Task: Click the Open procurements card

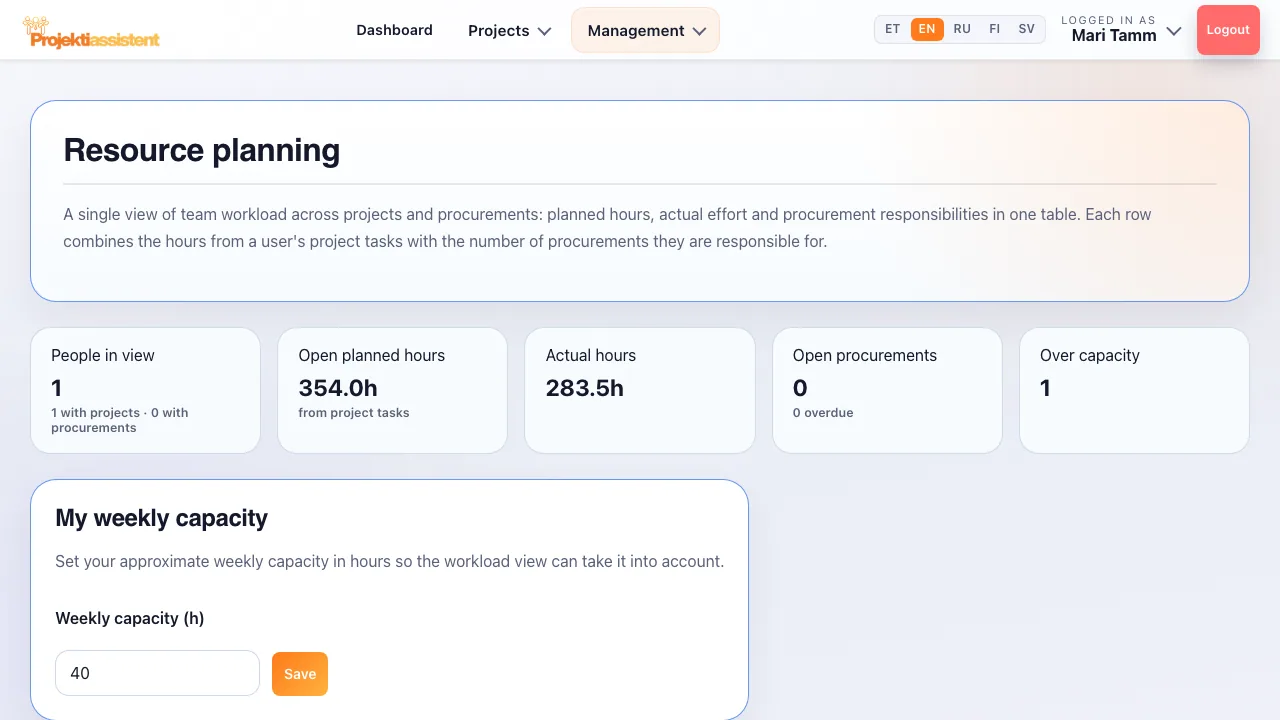Action: pyautogui.click(x=887, y=390)
